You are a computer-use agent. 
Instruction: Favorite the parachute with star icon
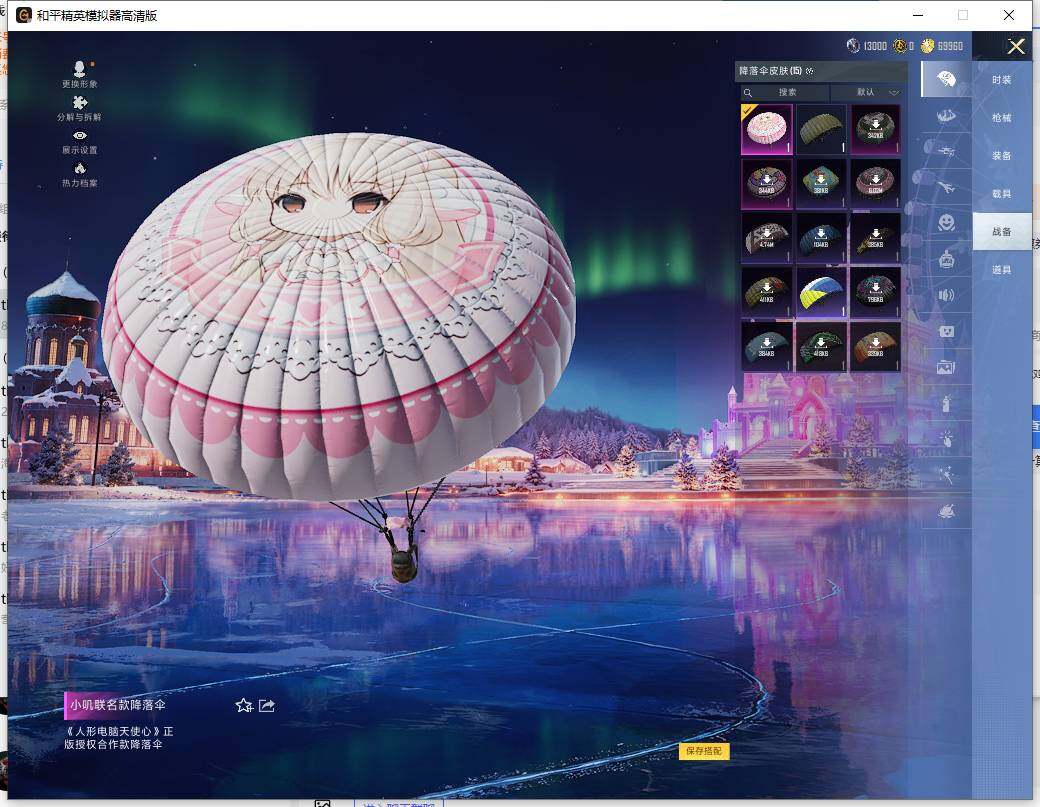pyautogui.click(x=244, y=705)
